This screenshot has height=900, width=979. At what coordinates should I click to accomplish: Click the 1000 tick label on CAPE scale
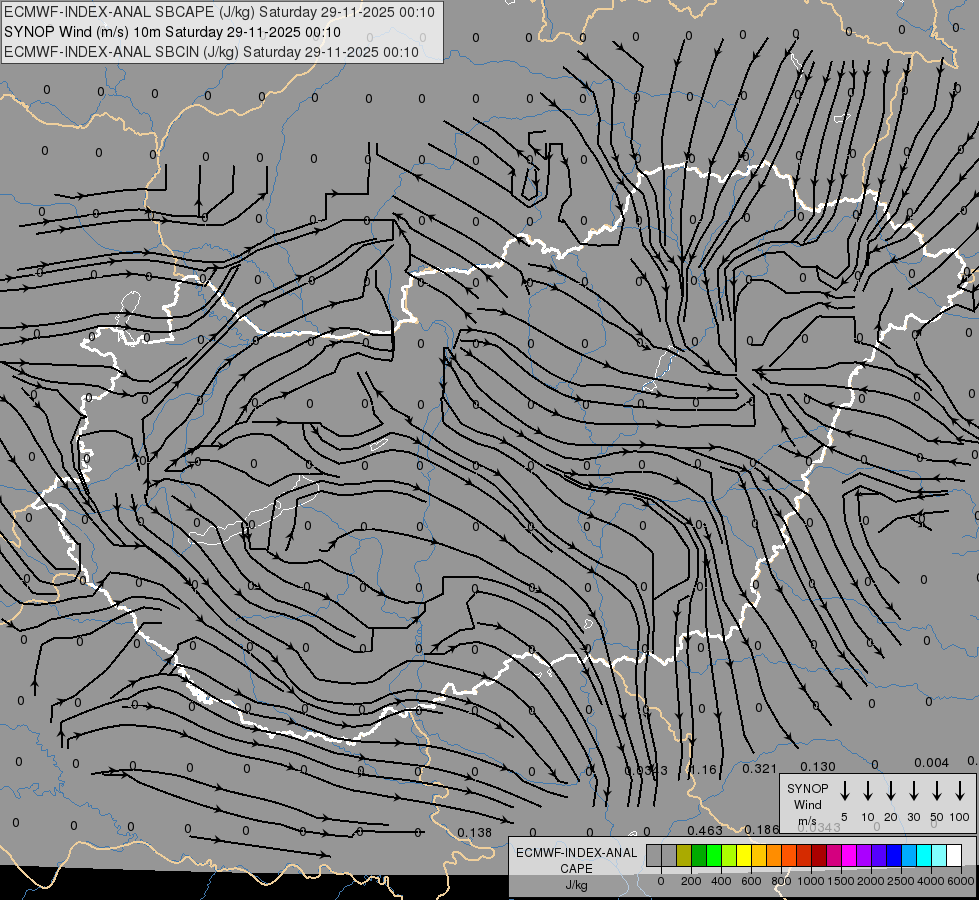point(811,881)
